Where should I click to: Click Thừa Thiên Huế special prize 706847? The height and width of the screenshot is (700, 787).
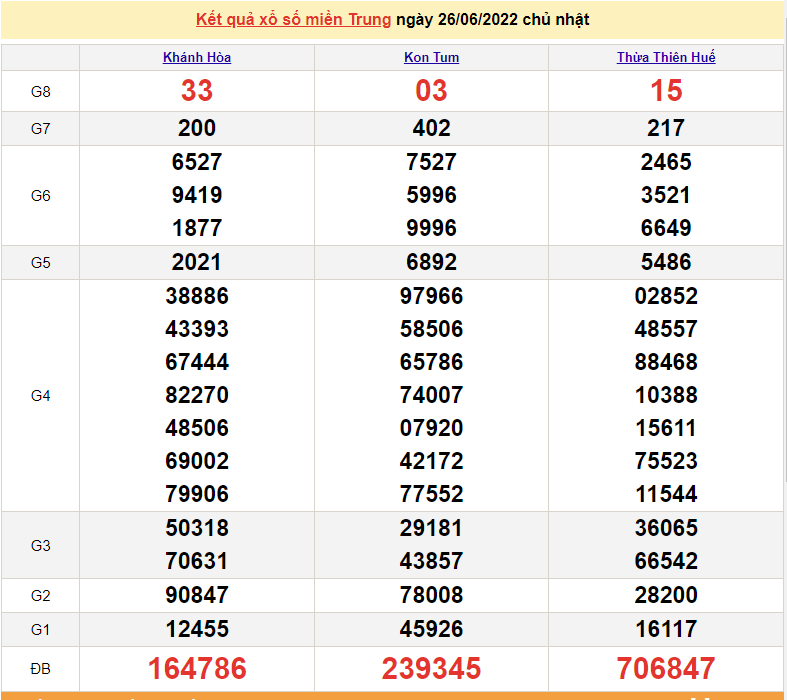[666, 668]
